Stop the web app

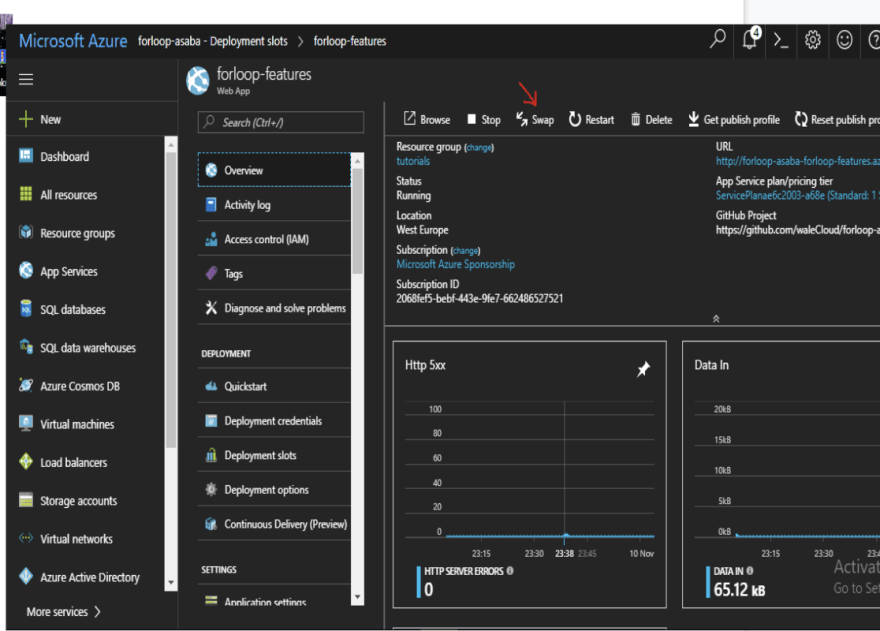click(484, 120)
